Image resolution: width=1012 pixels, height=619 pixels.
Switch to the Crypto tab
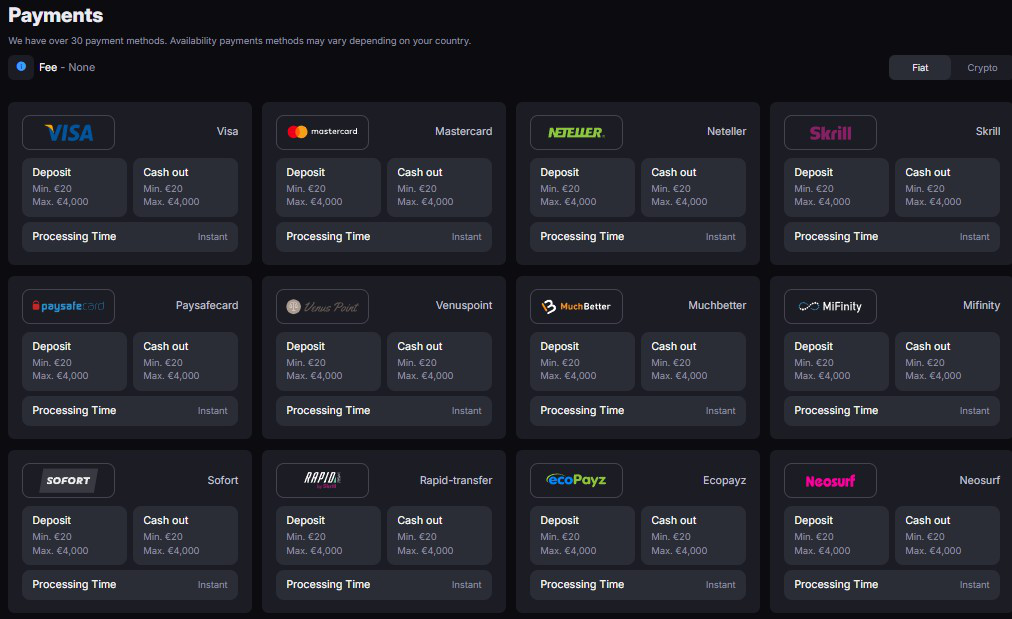pos(981,67)
